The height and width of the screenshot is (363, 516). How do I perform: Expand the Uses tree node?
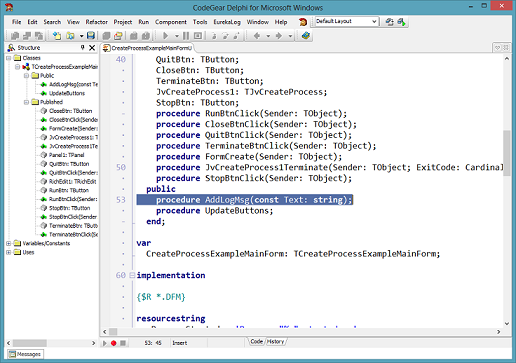click(x=9, y=252)
